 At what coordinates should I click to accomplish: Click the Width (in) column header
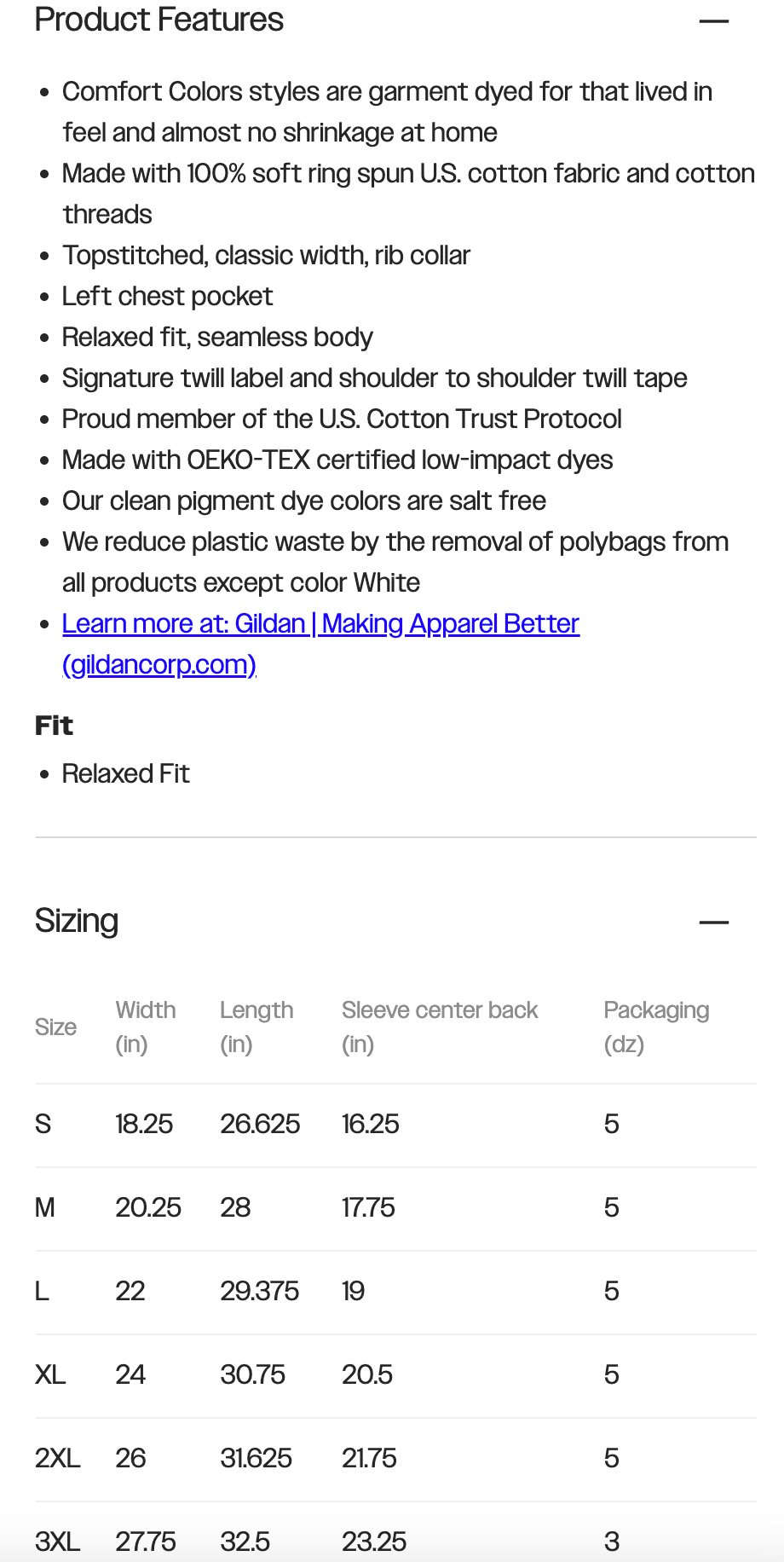(146, 1027)
